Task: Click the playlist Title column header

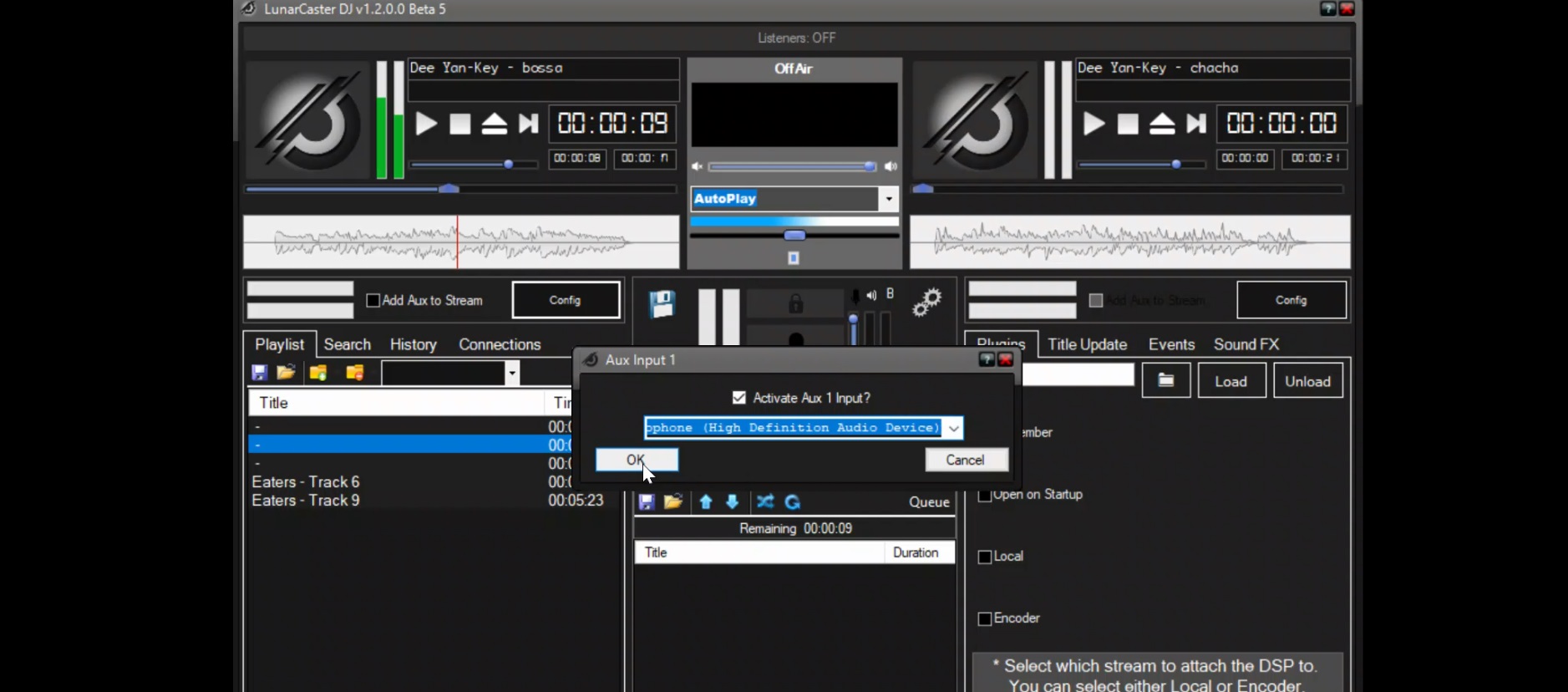Action: click(x=397, y=403)
